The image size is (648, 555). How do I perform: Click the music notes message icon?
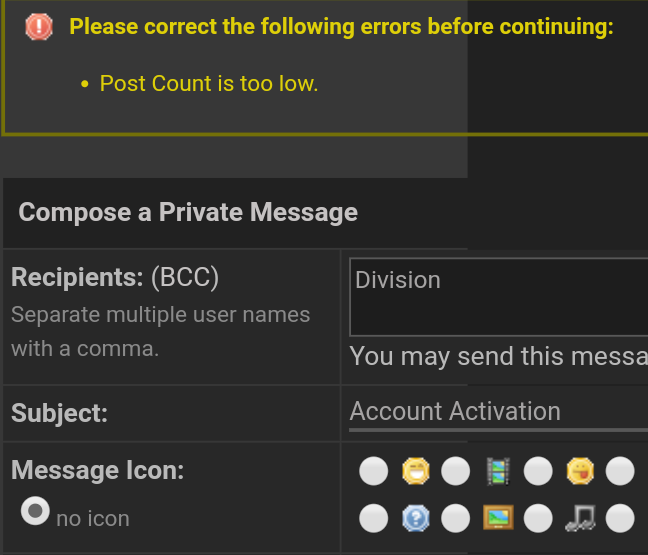580,518
